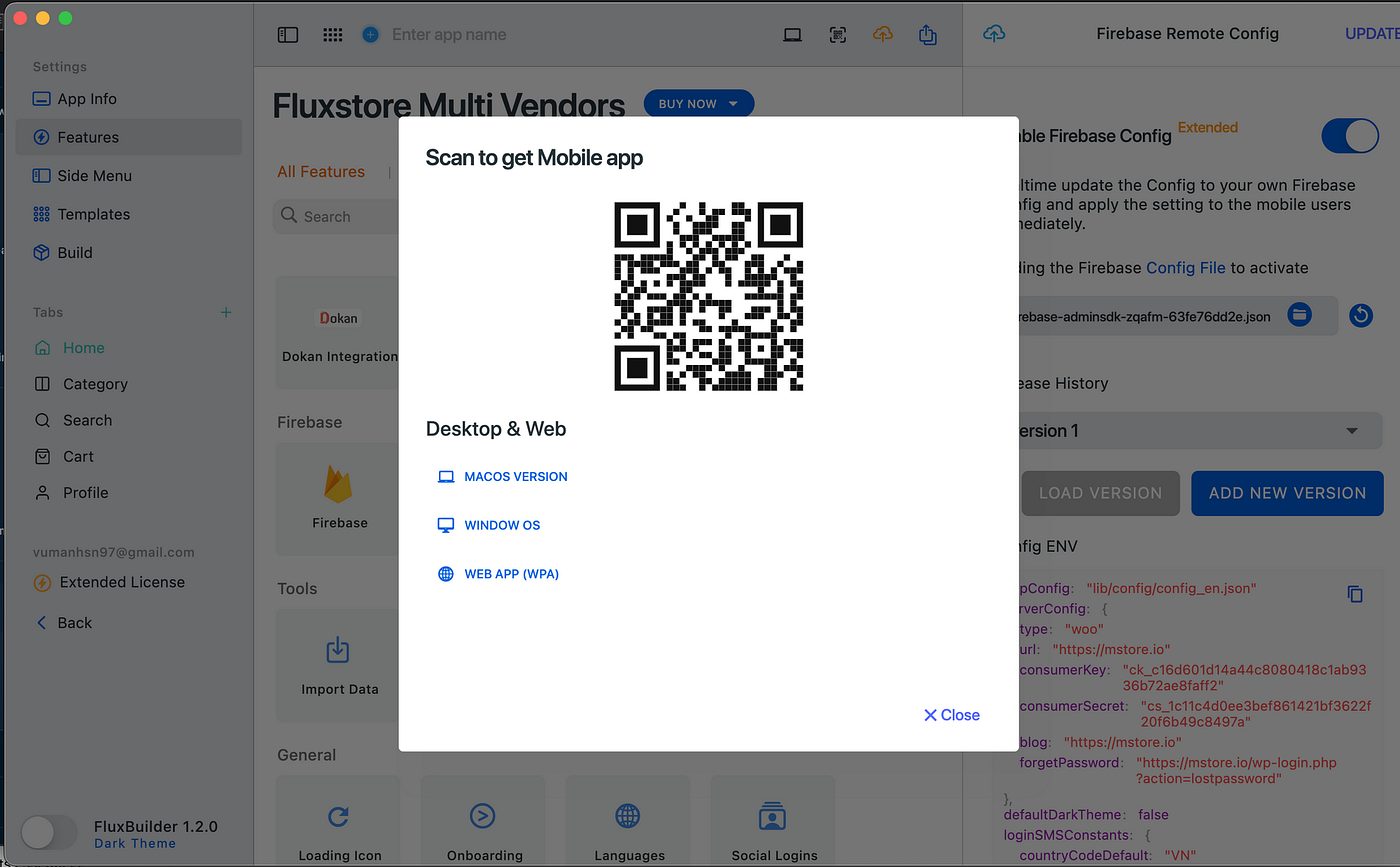This screenshot has height=867, width=1400.
Task: Open Build in the sidebar
Action: coord(128,252)
